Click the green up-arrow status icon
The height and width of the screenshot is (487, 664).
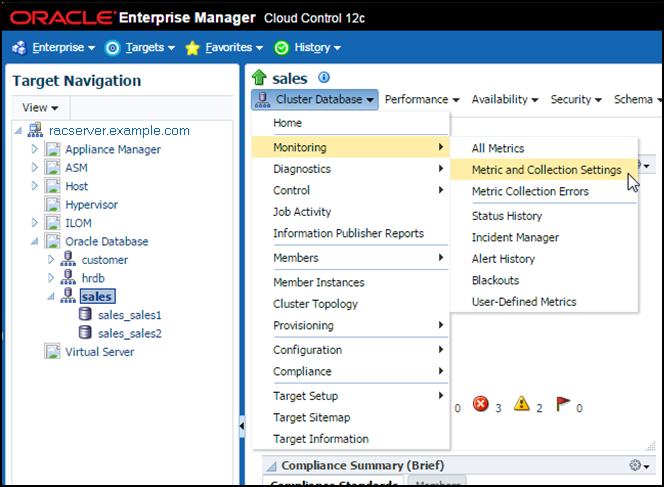259,77
